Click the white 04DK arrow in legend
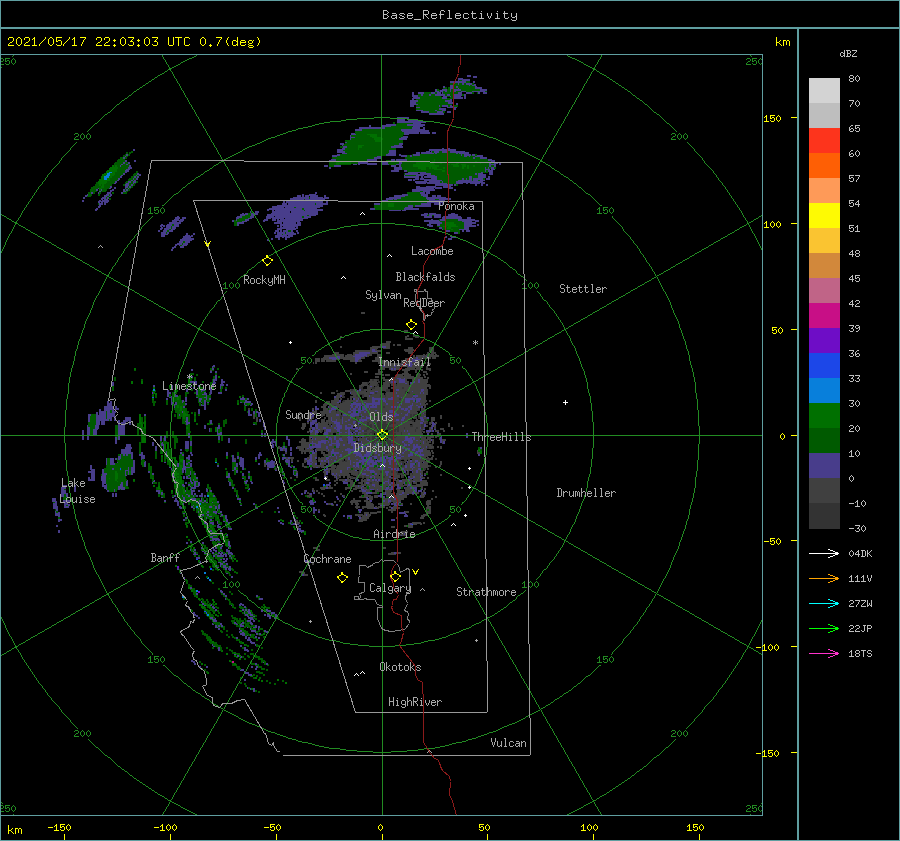Viewport: 900px width, 841px height. point(824,553)
